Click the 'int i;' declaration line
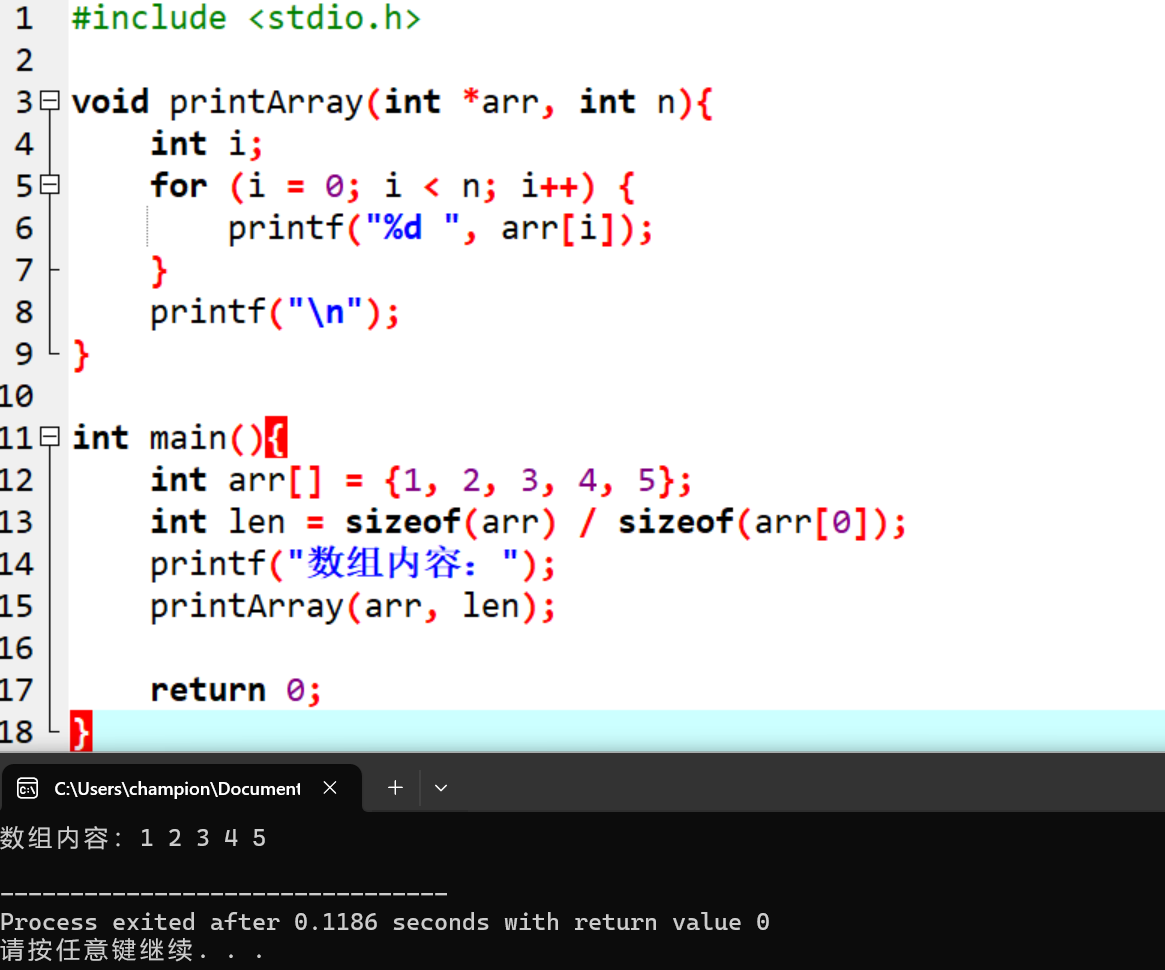1165x970 pixels. pyautogui.click(x=207, y=144)
